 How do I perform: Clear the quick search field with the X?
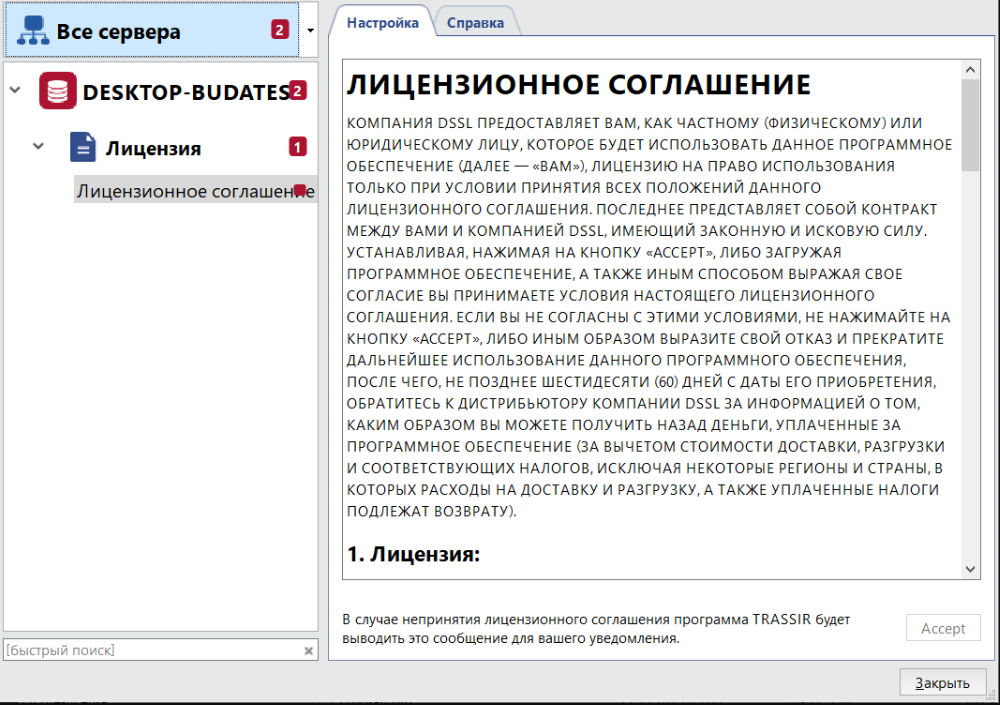pos(309,651)
